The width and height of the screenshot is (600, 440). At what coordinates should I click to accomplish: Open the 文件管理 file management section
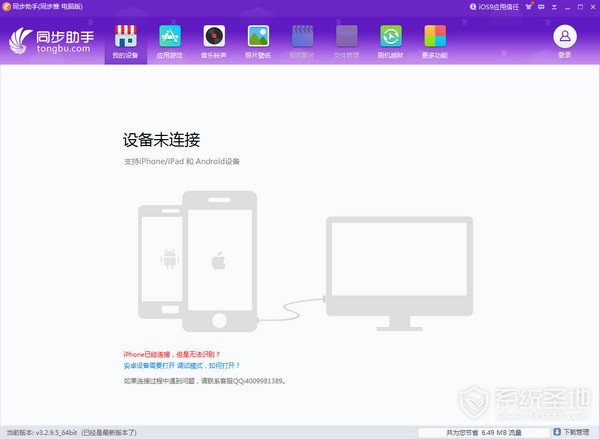pyautogui.click(x=346, y=42)
